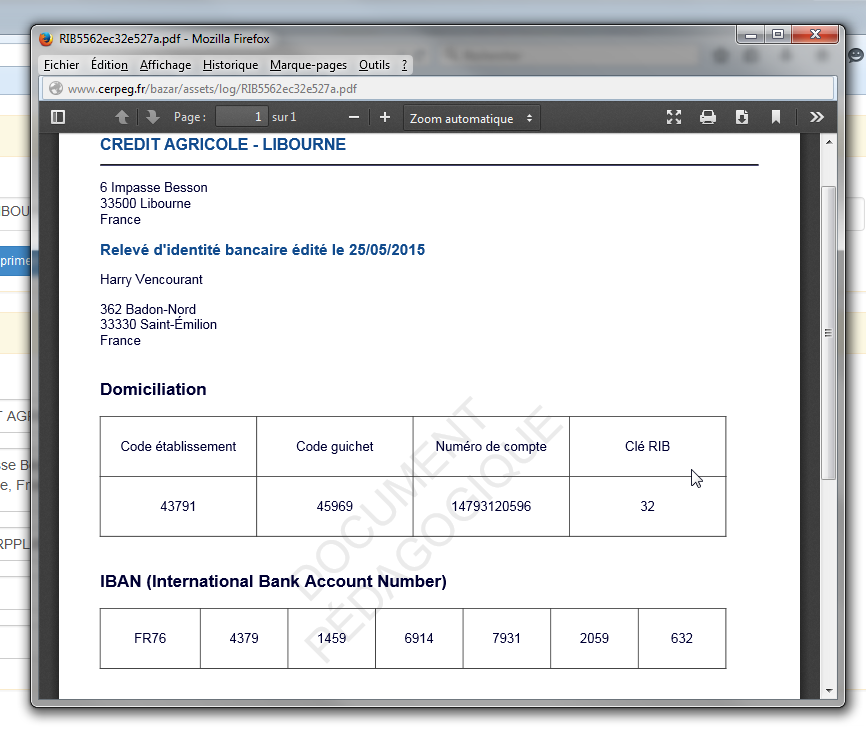The height and width of the screenshot is (750, 866).
Task: Open the current view bookmark
Action: tap(776, 117)
